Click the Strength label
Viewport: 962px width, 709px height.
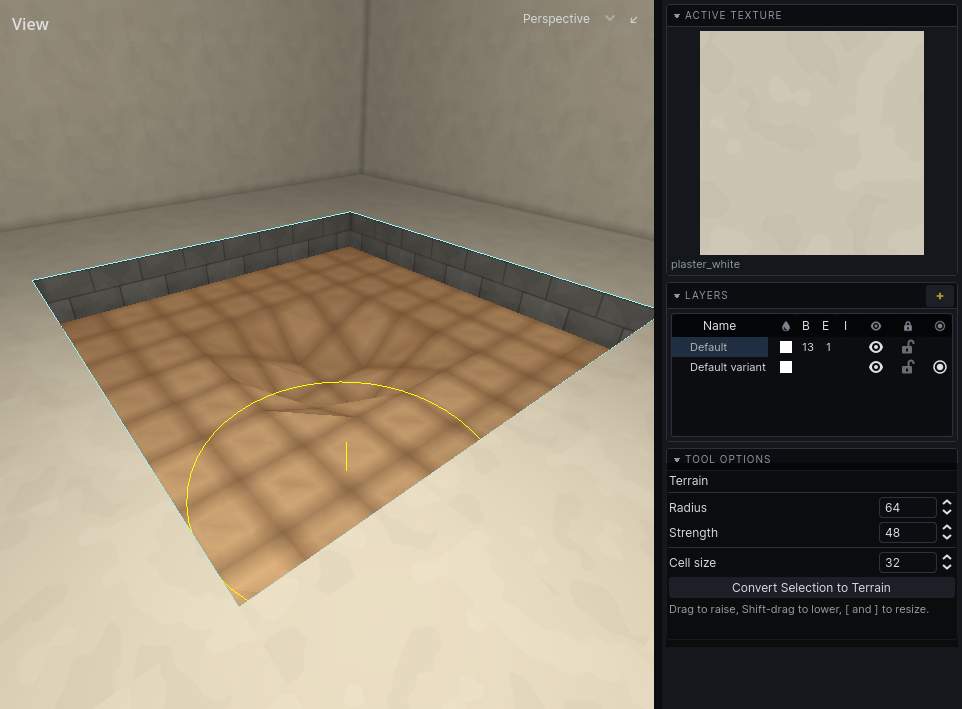click(x=693, y=533)
